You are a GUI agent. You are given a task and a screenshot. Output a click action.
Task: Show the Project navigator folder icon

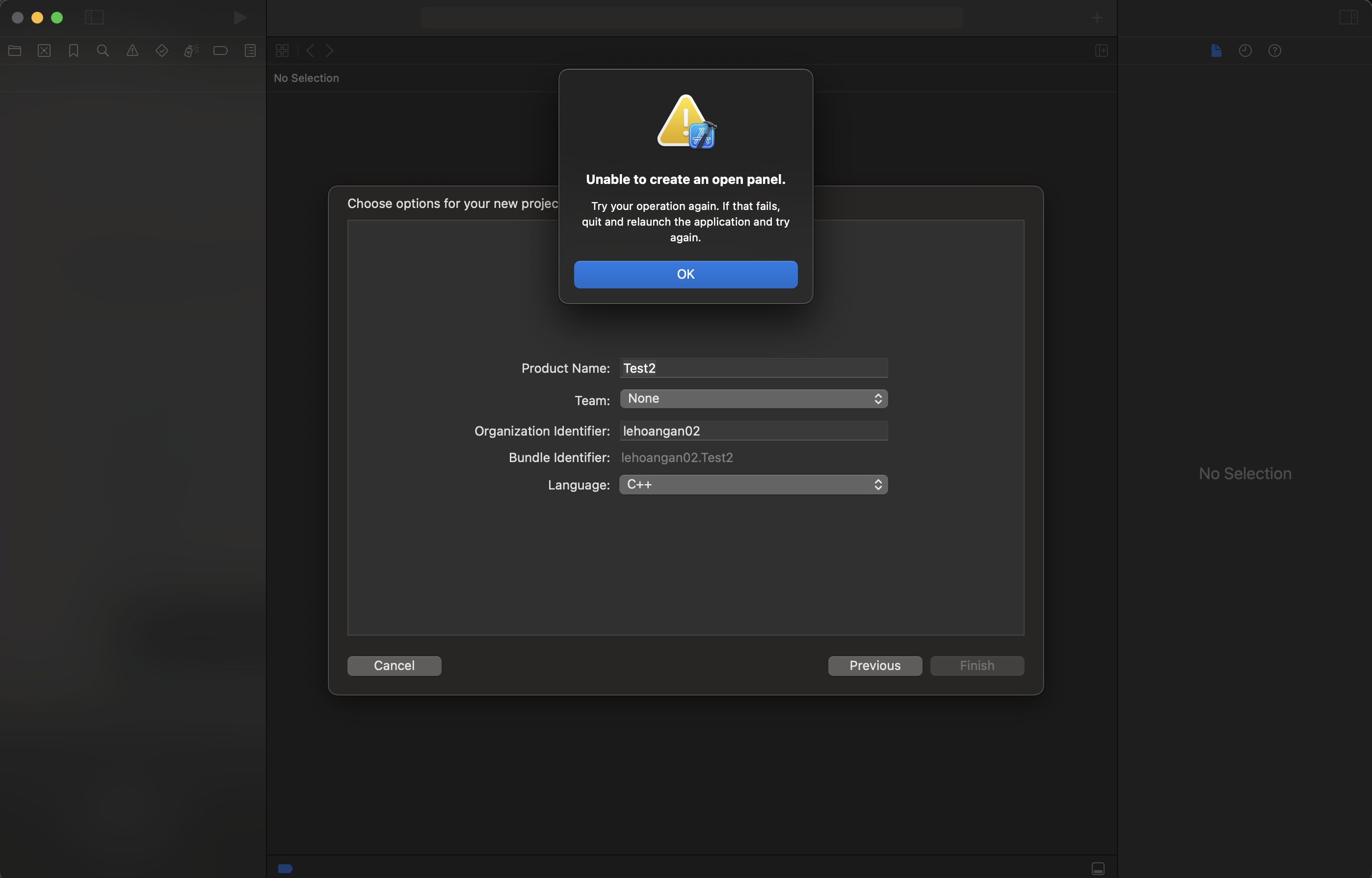[15, 51]
